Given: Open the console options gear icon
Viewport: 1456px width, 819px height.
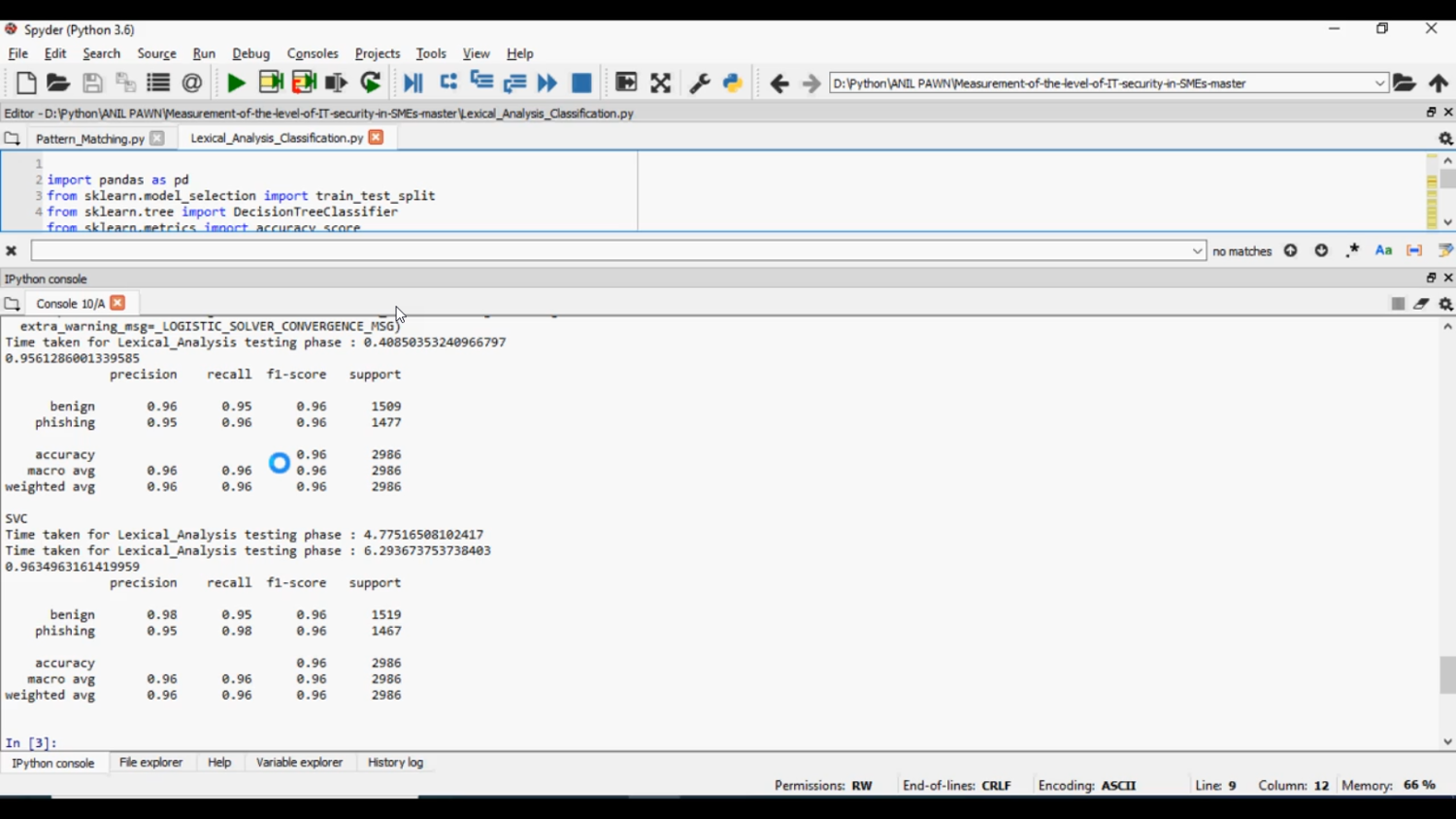Looking at the screenshot, I should (x=1445, y=304).
